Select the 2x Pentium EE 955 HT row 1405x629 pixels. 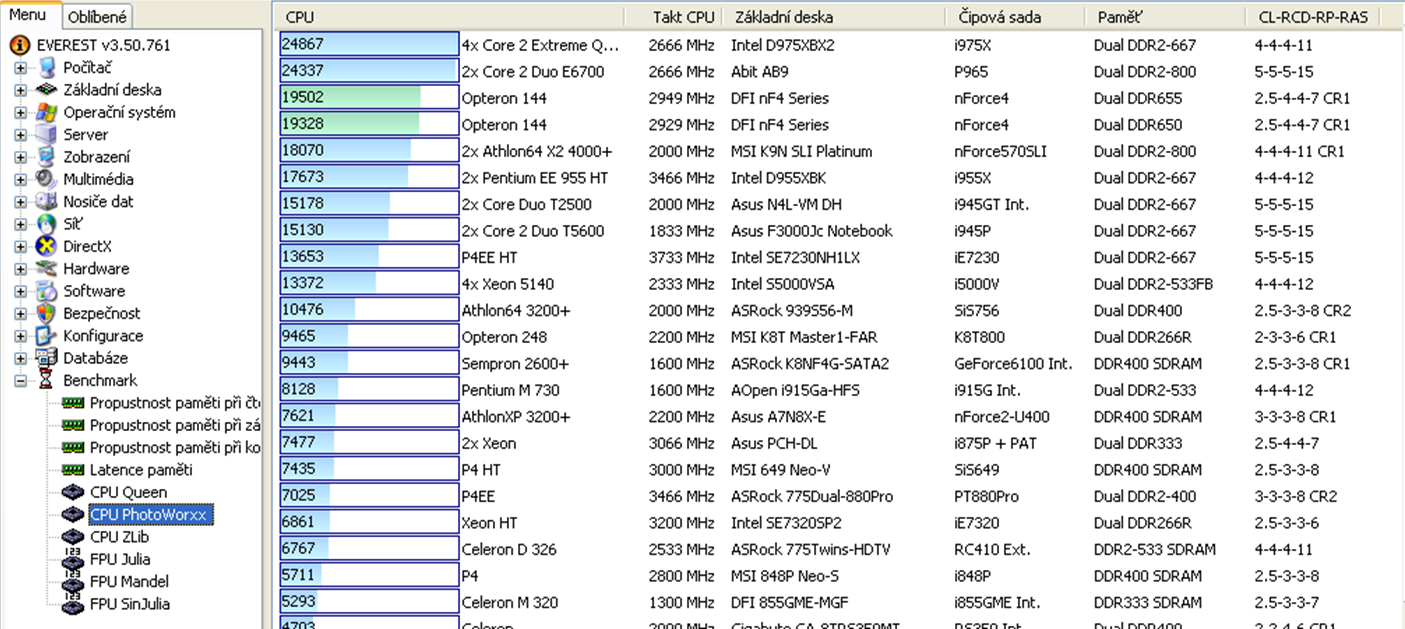click(x=838, y=178)
